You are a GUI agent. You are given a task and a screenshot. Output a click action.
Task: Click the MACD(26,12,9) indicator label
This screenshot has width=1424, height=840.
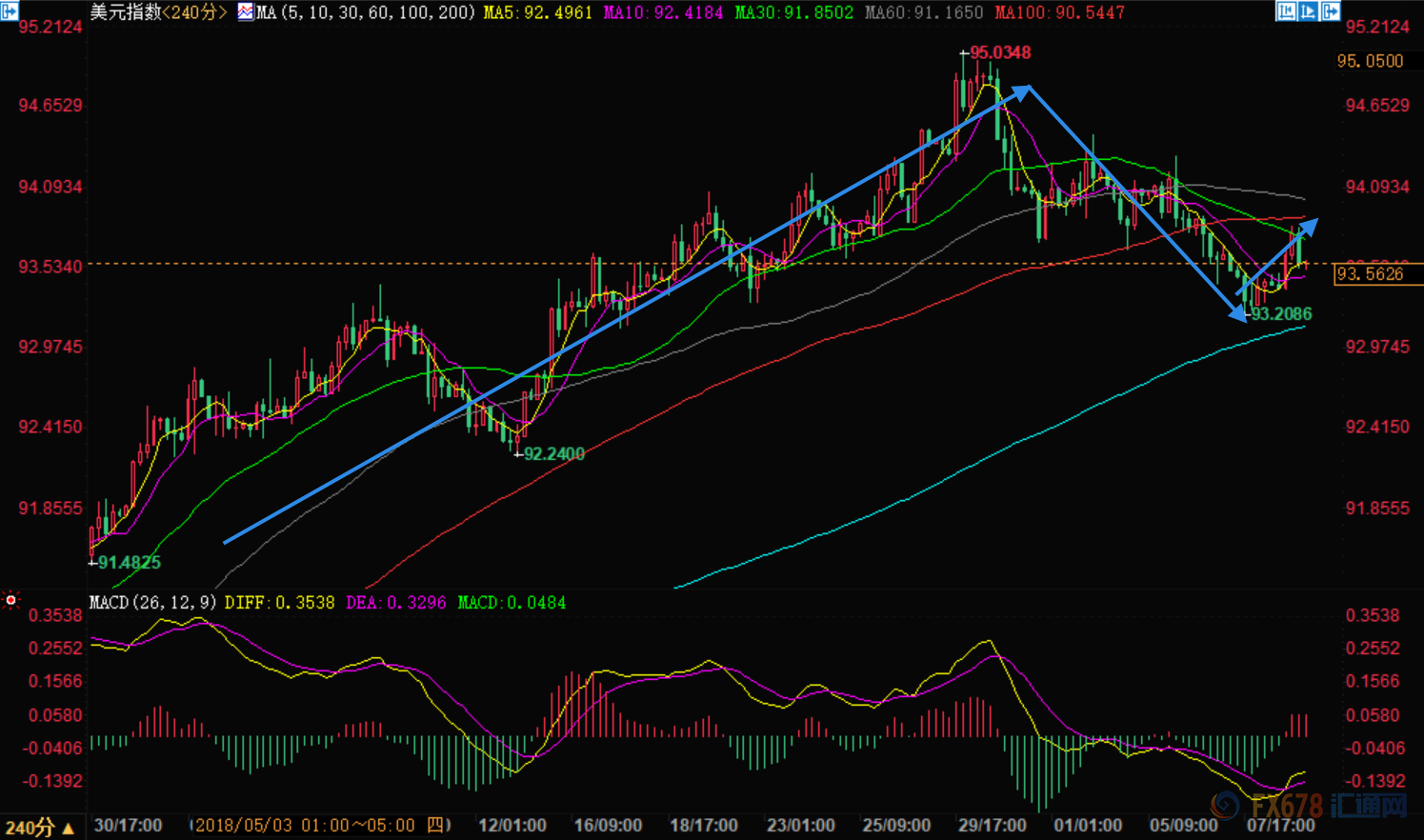152,602
